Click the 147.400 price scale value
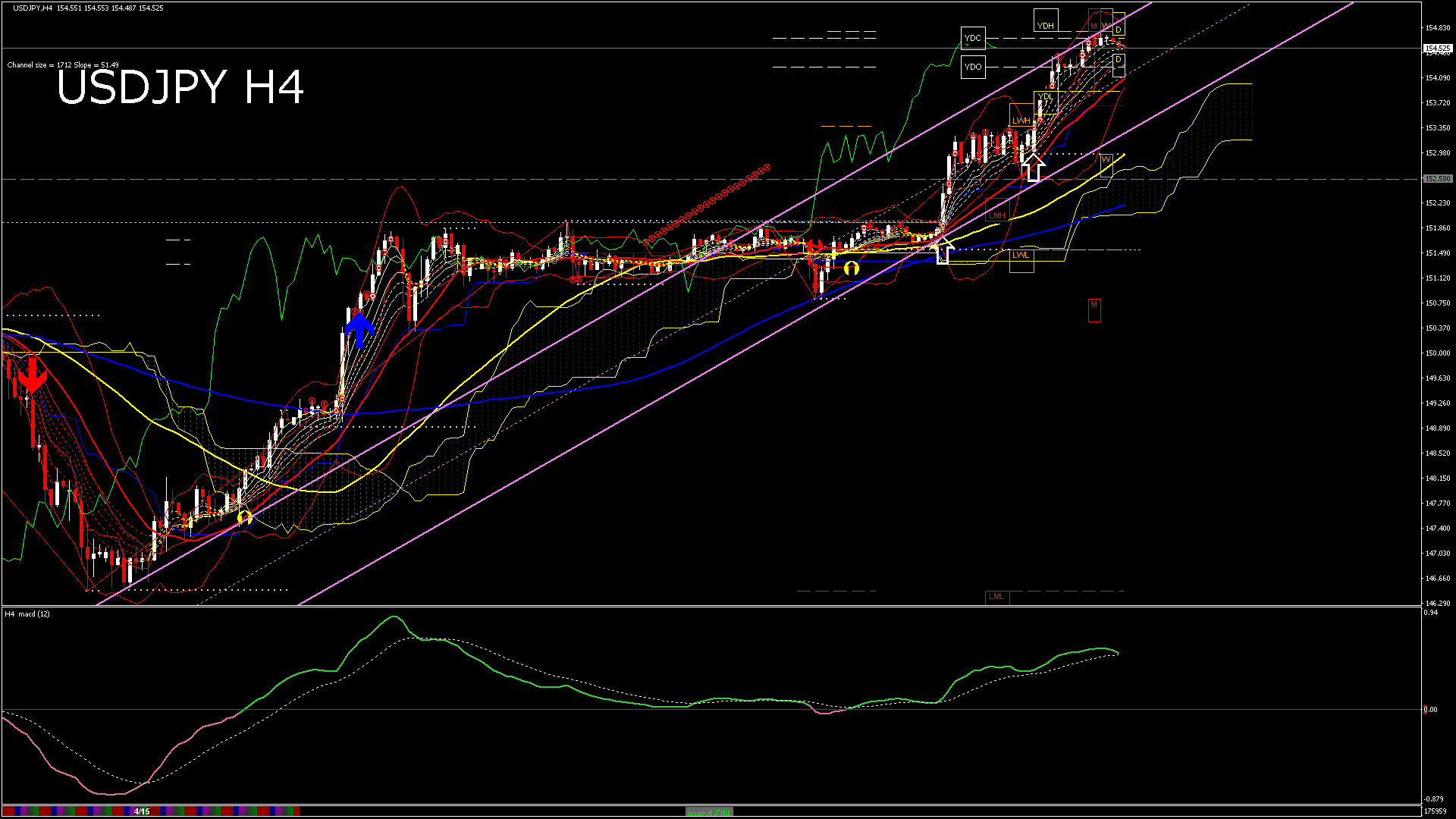The image size is (1456, 819). [1438, 529]
